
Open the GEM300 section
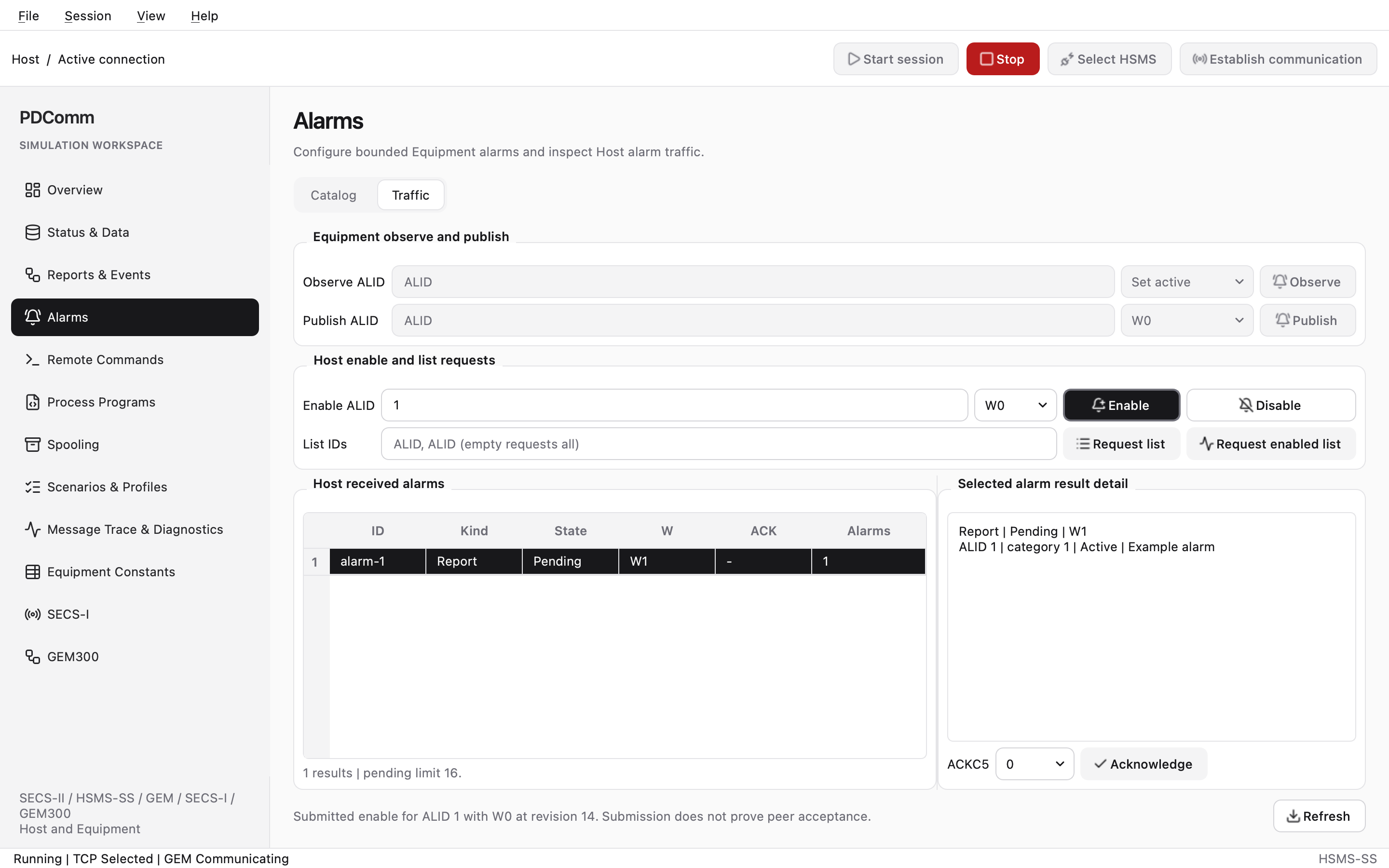(135, 657)
